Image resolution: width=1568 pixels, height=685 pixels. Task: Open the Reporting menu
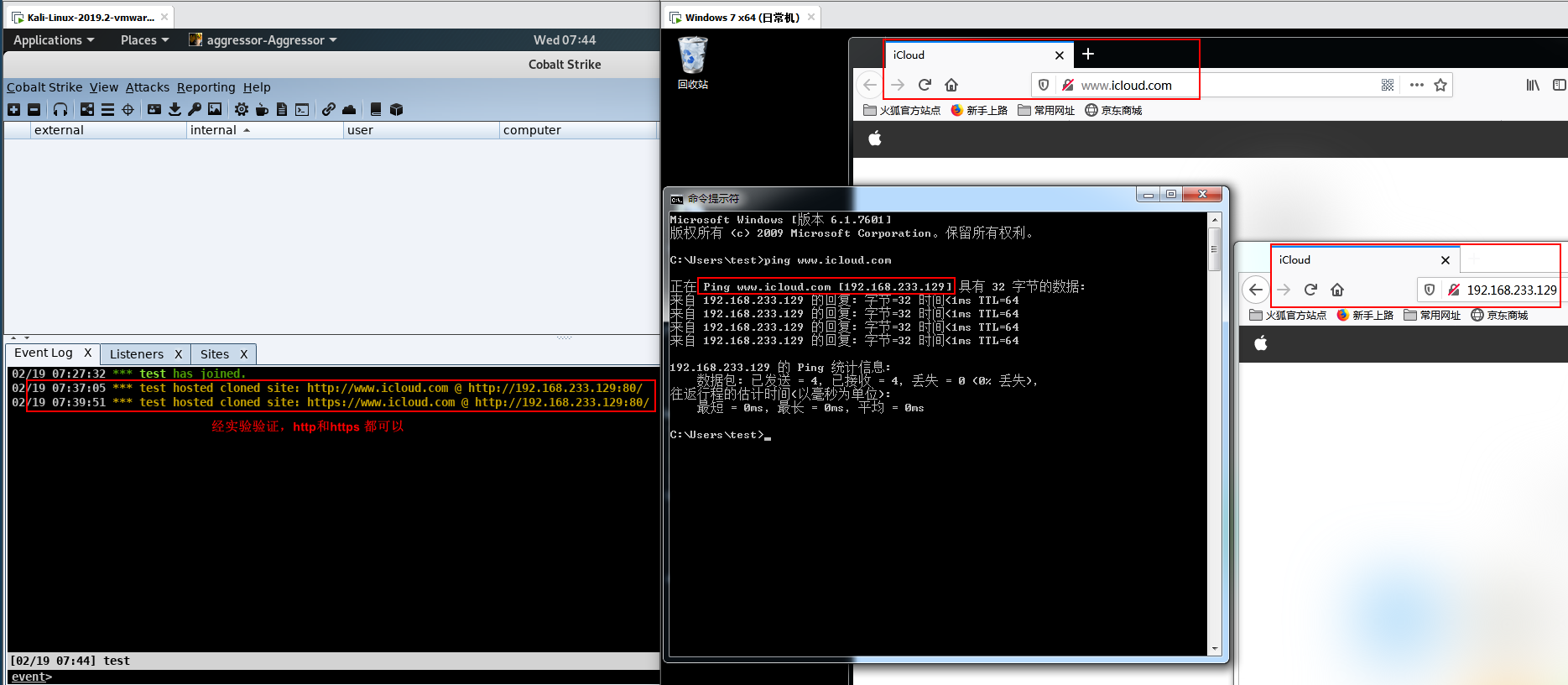click(206, 87)
